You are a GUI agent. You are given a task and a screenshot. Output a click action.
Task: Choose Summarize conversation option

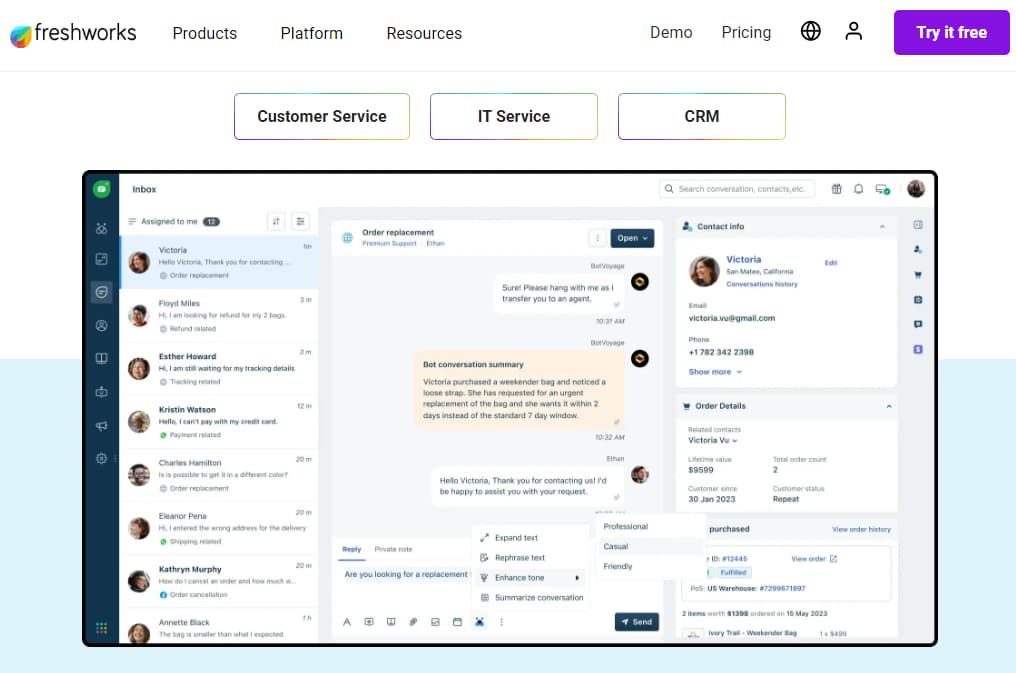[531, 598]
